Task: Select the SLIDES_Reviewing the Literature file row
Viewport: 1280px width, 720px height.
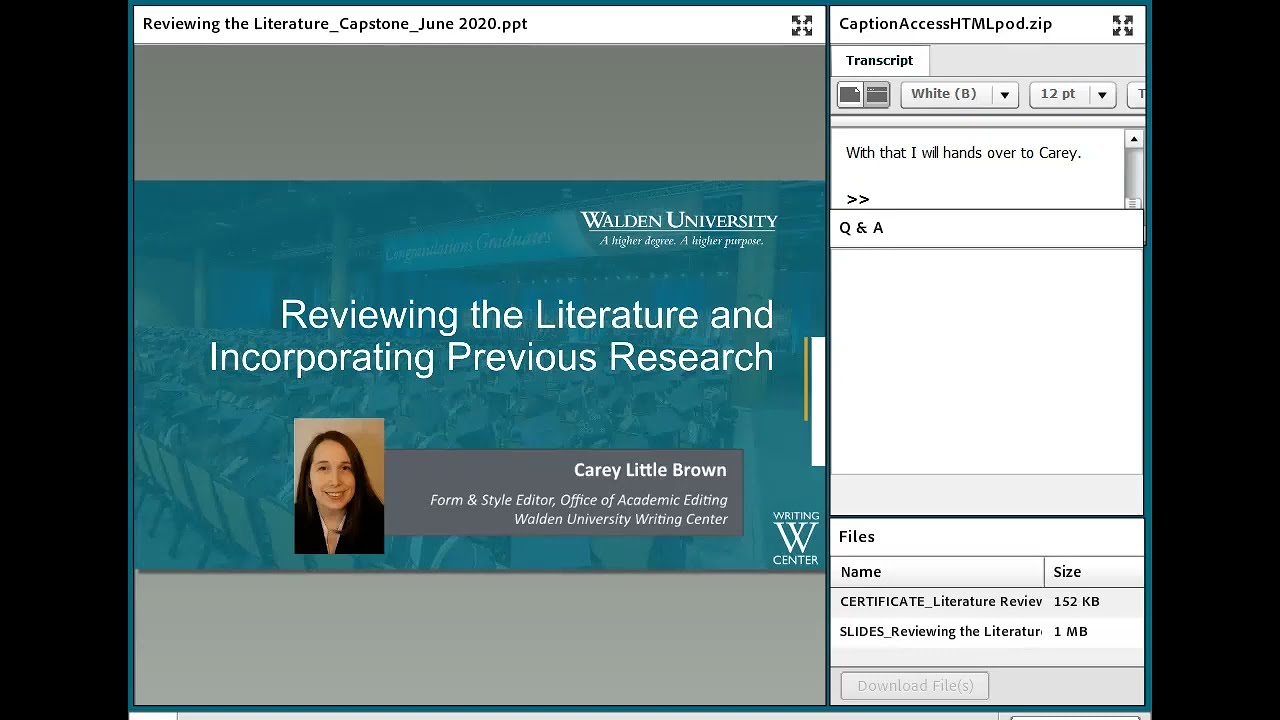Action: 987,631
